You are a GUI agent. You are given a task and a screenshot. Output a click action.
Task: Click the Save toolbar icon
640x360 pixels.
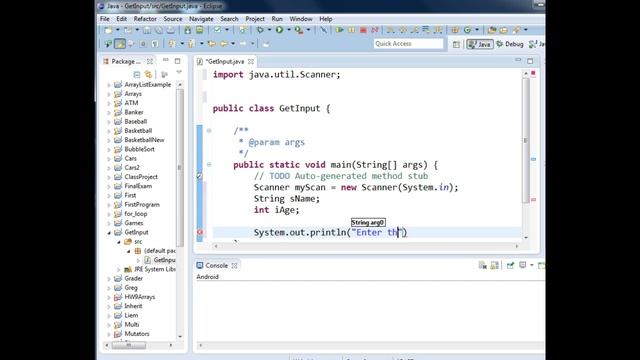click(x=147, y=30)
